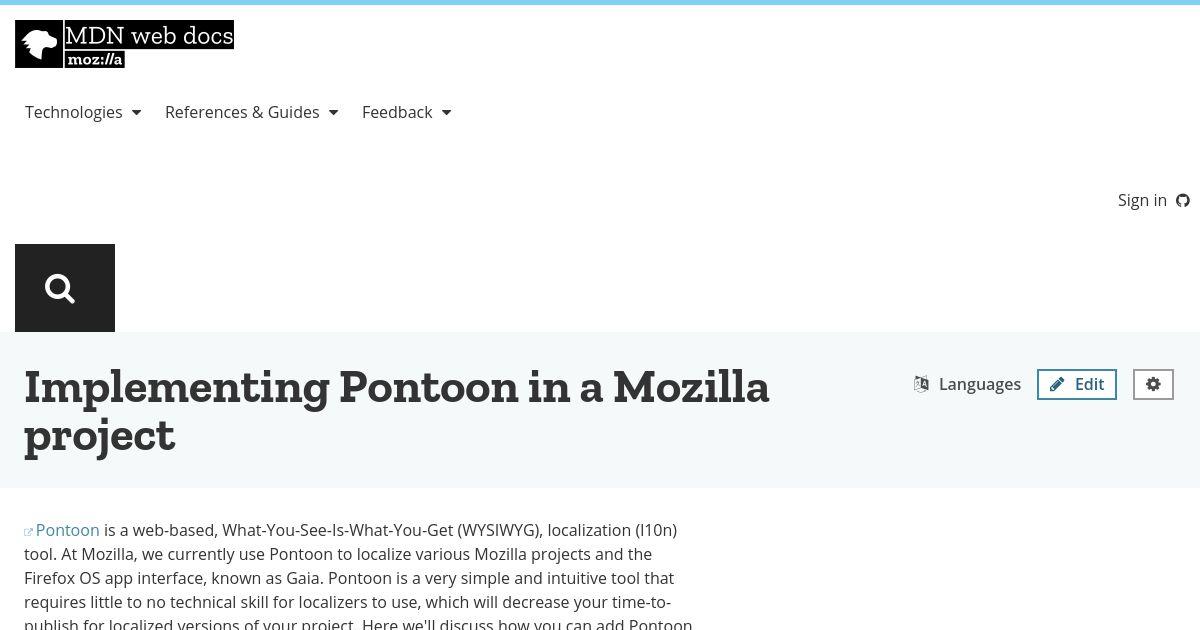Expand the arrow beside References & Guides
This screenshot has height=630, width=1200.
pos(333,113)
